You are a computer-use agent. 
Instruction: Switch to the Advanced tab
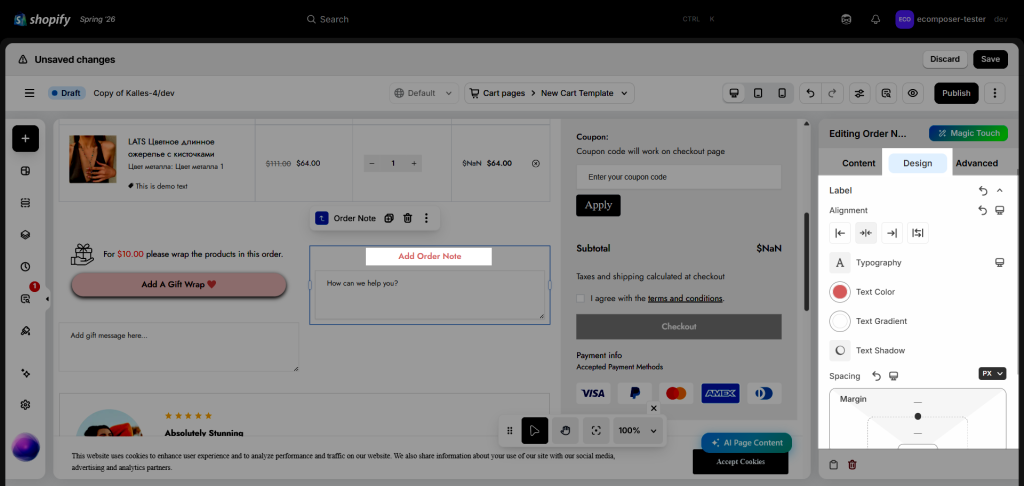coord(976,163)
